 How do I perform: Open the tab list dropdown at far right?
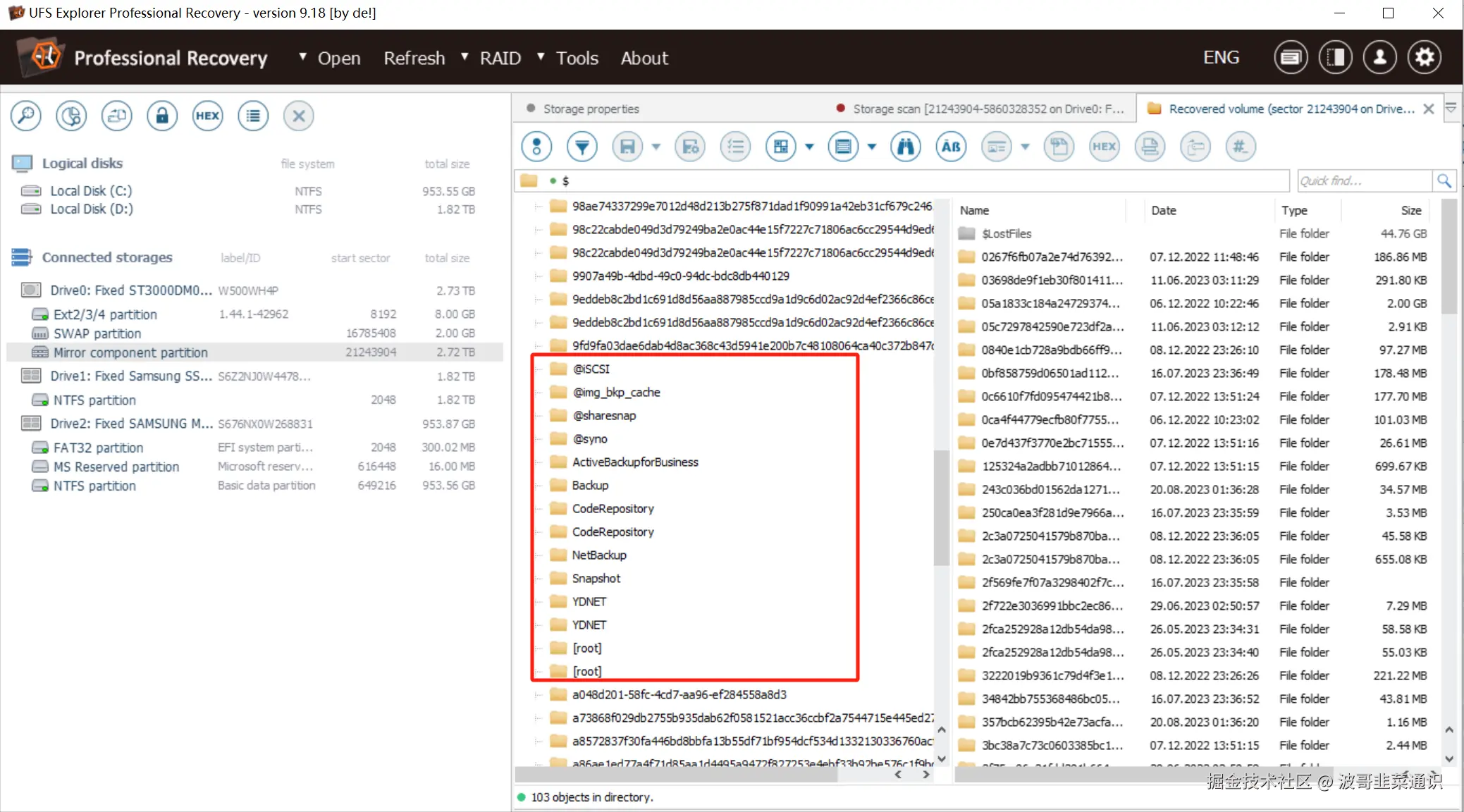click(x=1451, y=109)
